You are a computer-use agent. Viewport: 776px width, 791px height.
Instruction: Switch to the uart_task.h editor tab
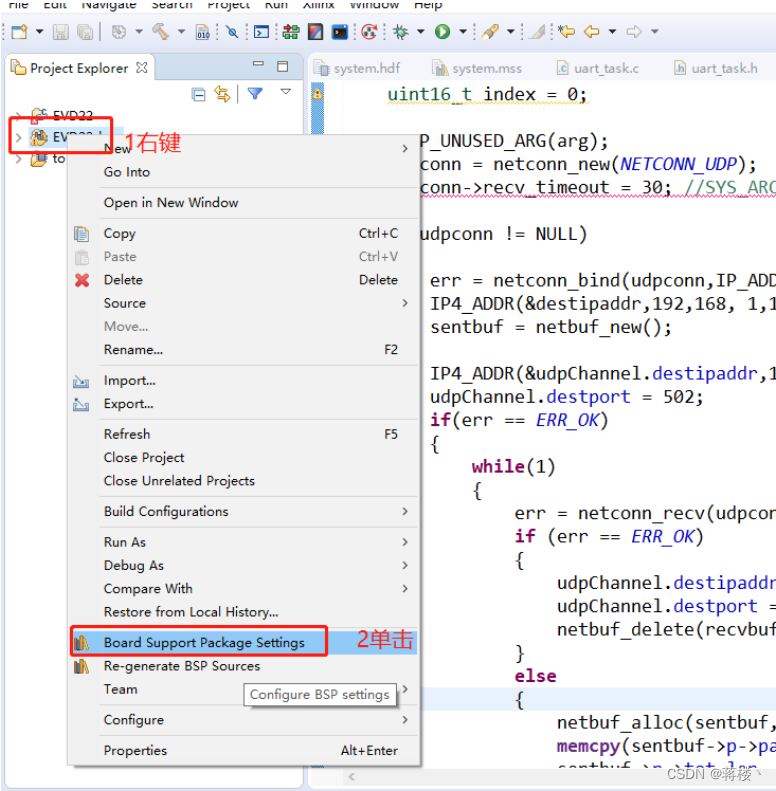pyautogui.click(x=715, y=68)
